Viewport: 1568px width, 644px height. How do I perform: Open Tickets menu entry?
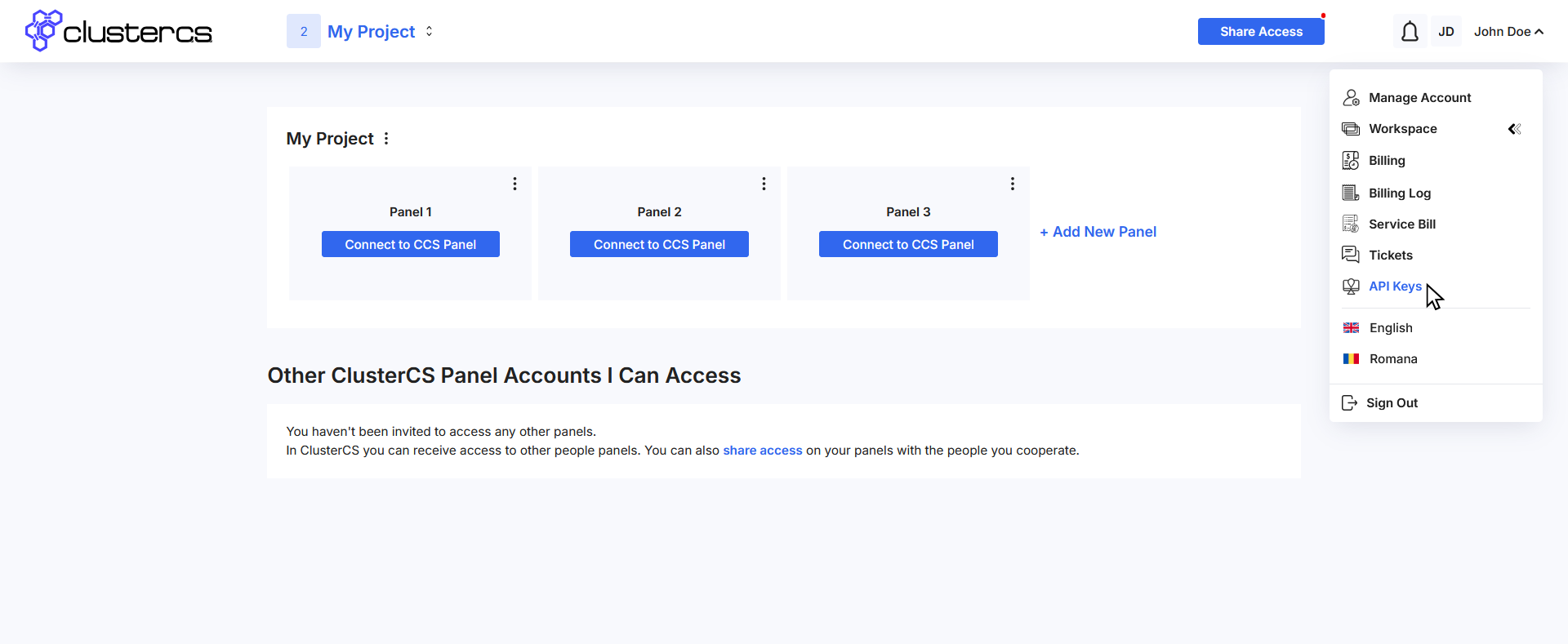(1391, 255)
